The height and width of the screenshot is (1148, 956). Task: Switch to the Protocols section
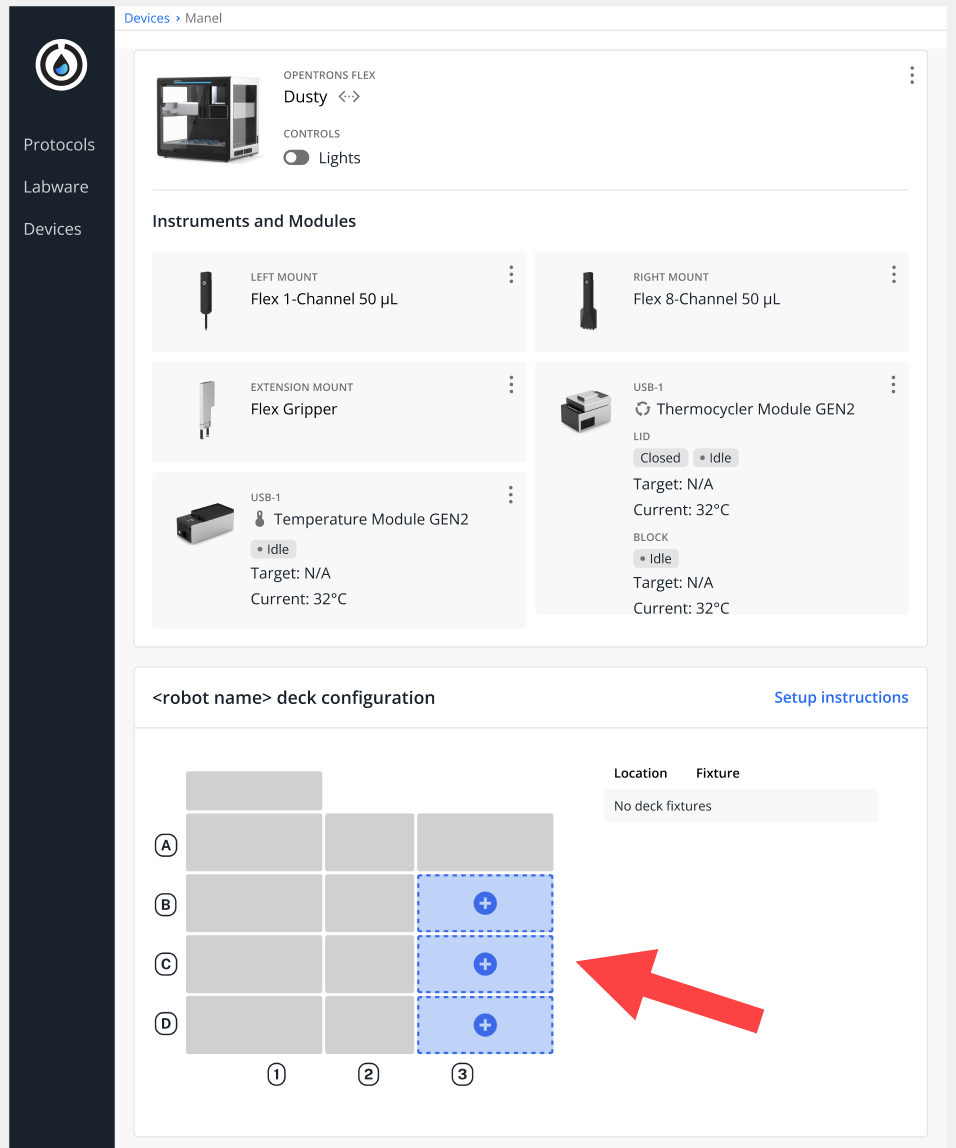click(59, 144)
